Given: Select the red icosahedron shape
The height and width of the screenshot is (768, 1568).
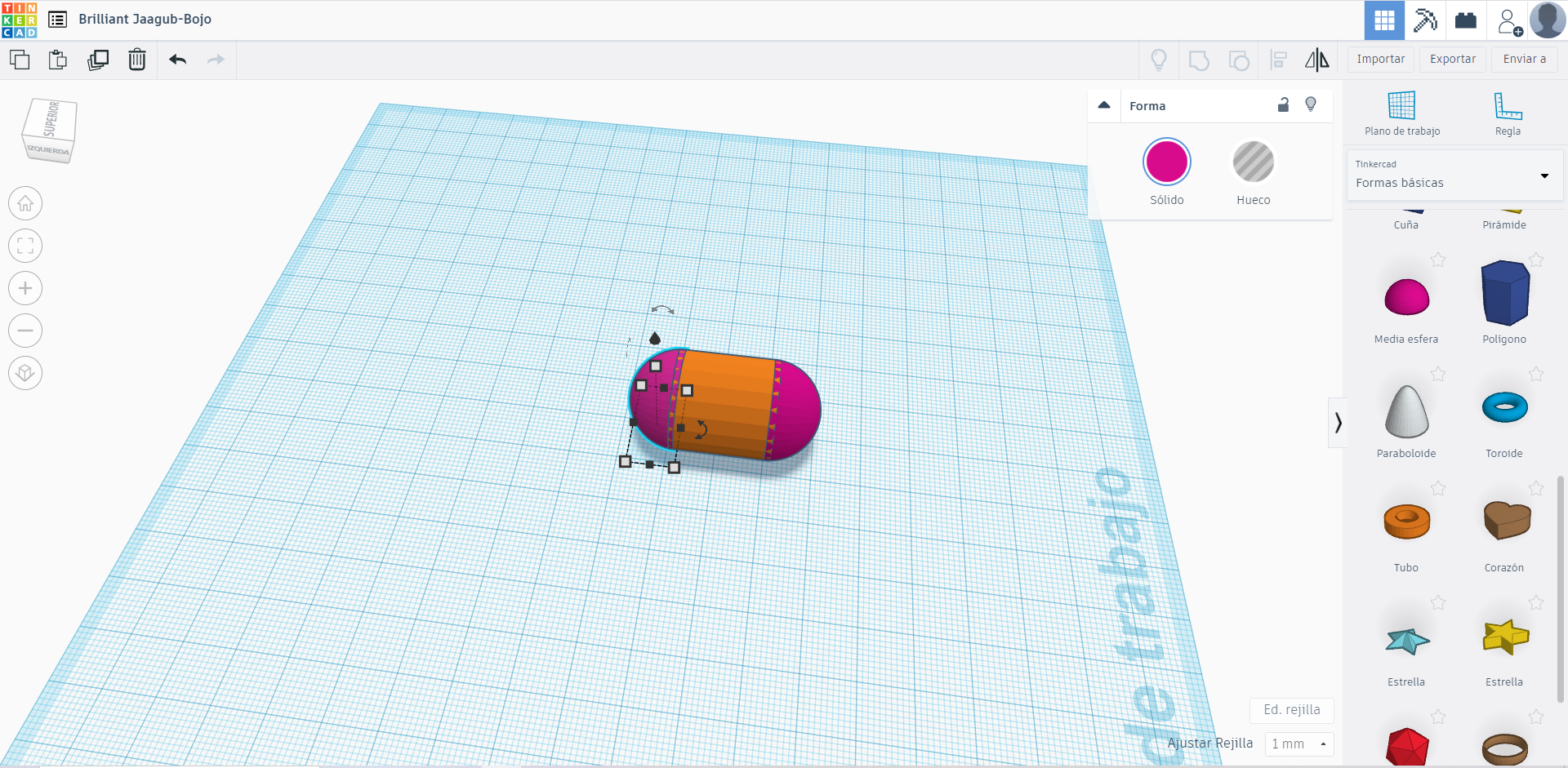Looking at the screenshot, I should (1407, 747).
